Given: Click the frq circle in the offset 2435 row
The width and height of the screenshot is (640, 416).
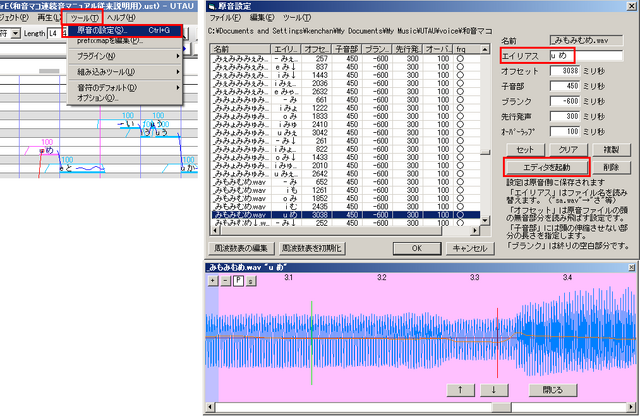Looking at the screenshot, I should click(x=460, y=207).
